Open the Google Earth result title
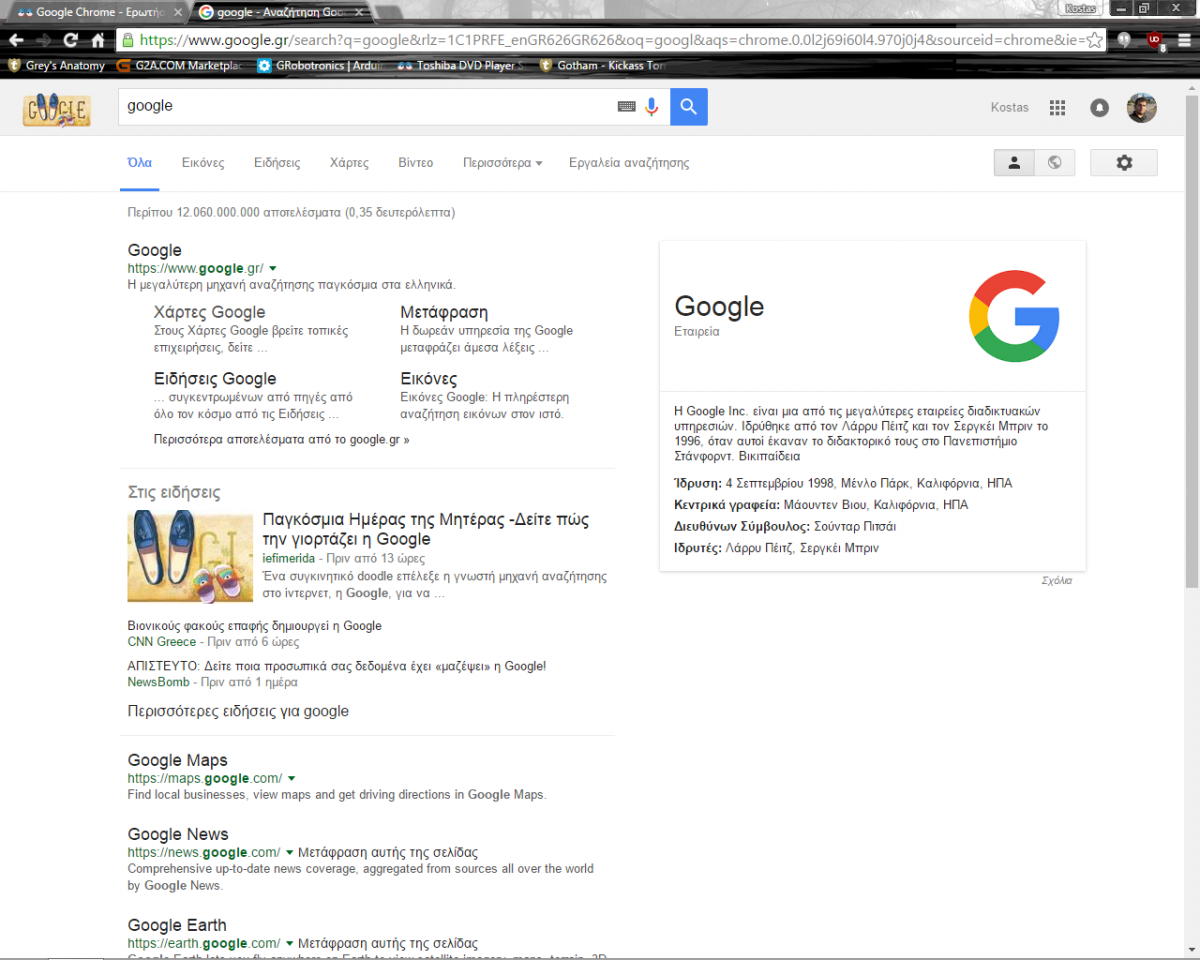Screen dimensions: 1200x960 [x=177, y=925]
